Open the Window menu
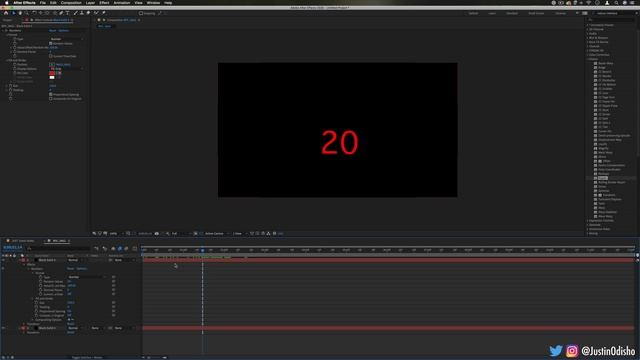Screen dimensions: 640x360 (153, 3)
